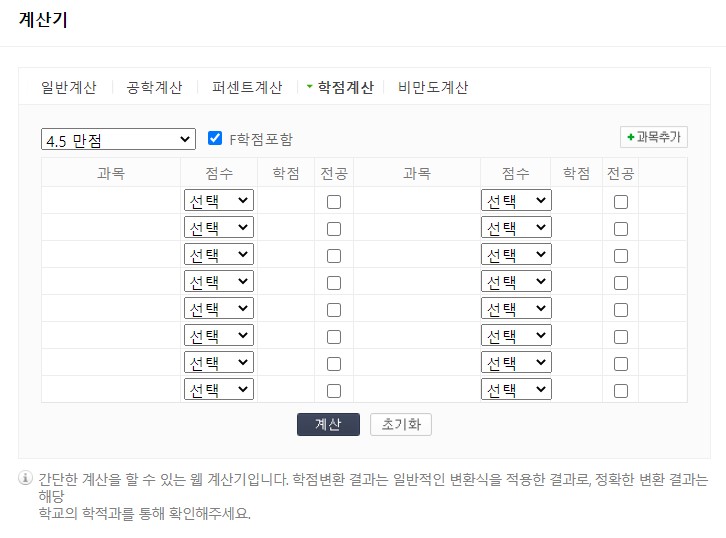
Task: Go to the 비만도계산 tab
Action: click(433, 87)
